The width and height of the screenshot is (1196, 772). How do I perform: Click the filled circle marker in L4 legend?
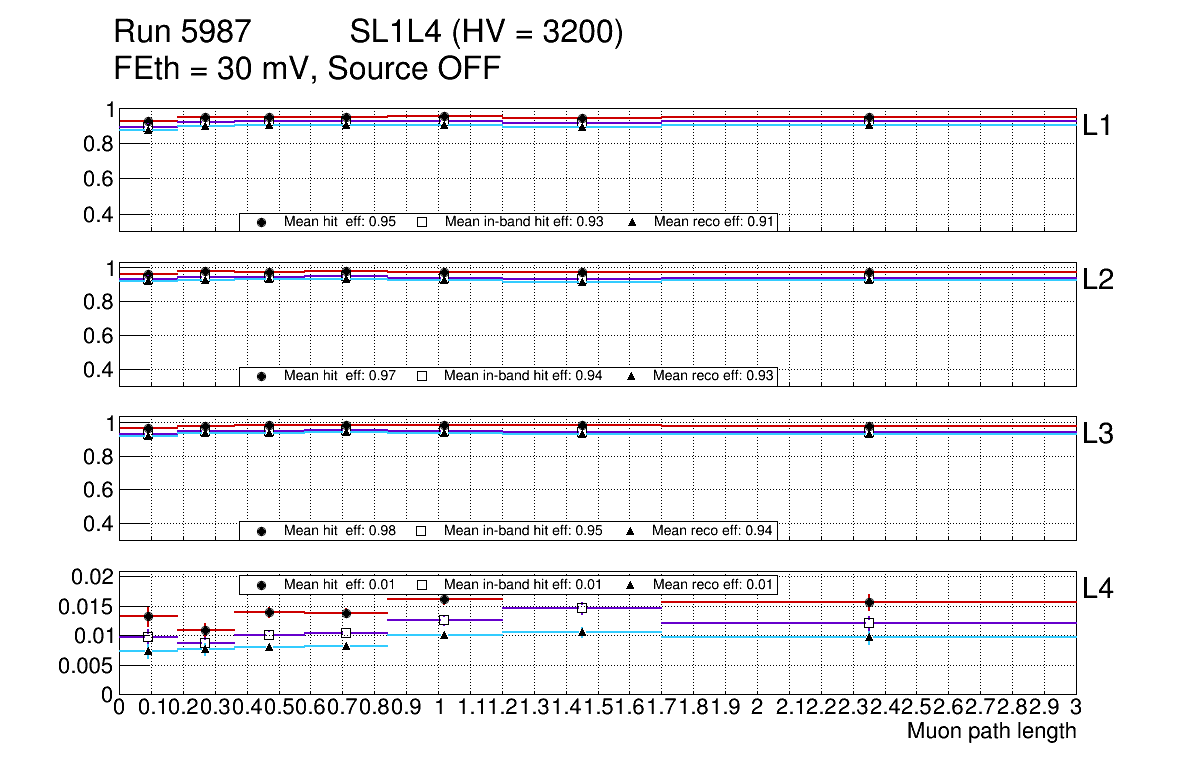(262, 584)
